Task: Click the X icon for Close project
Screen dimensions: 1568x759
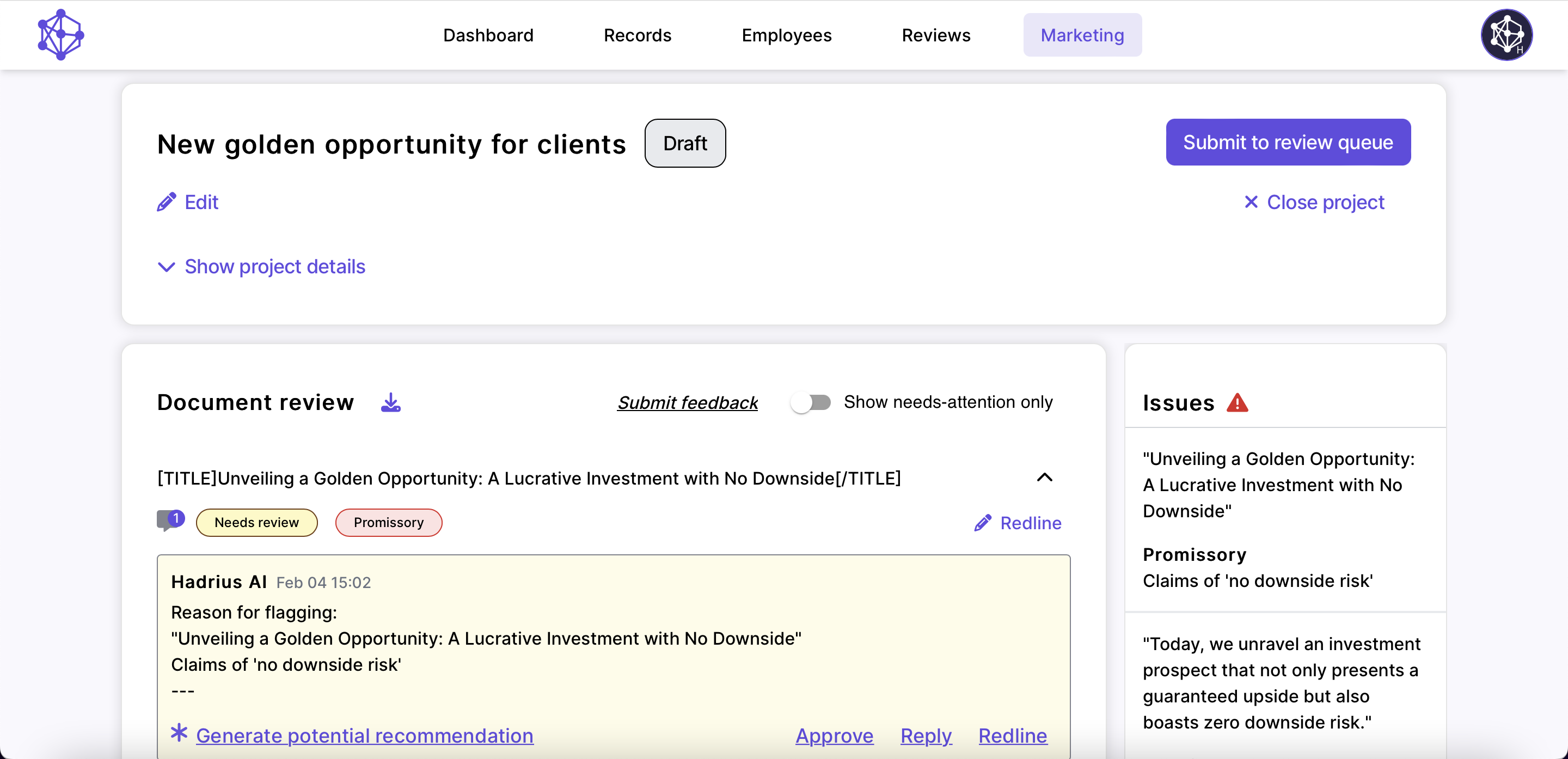Action: click(1251, 202)
